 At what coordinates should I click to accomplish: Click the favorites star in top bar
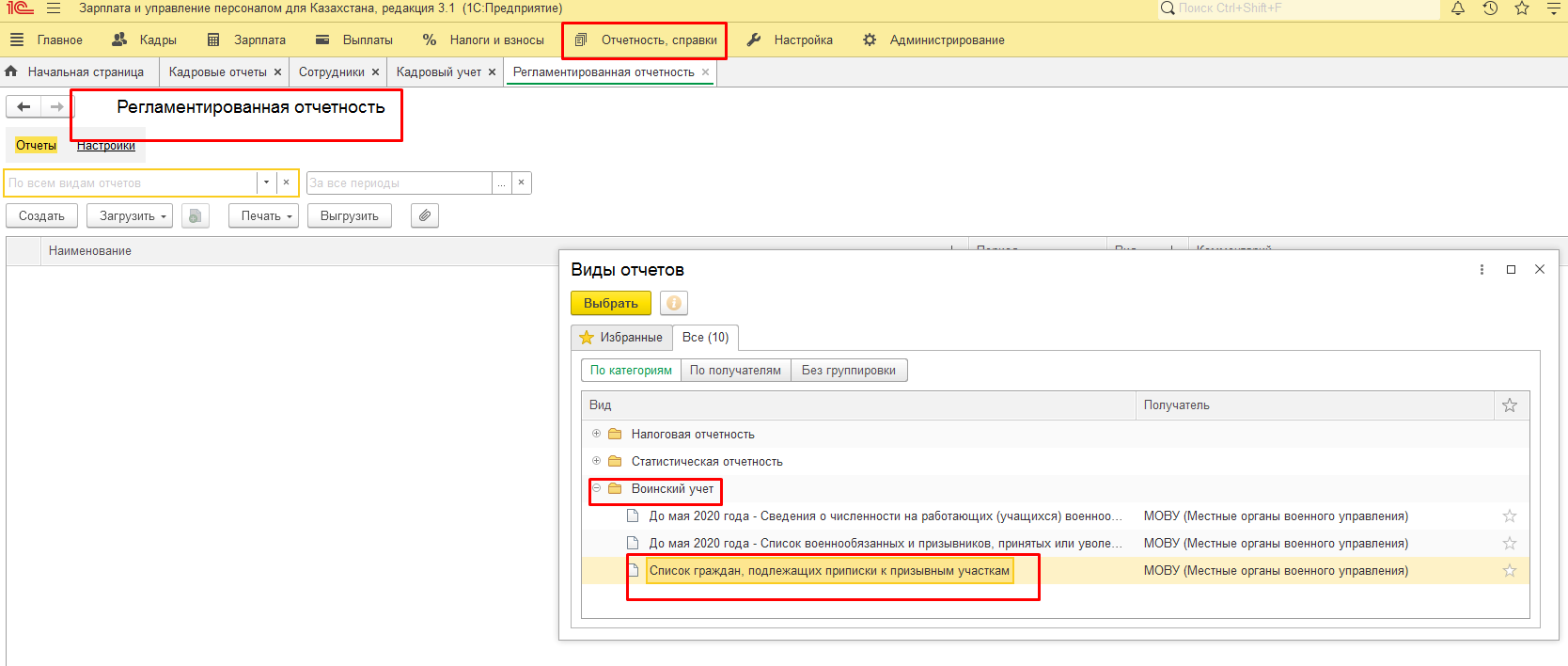[1522, 8]
